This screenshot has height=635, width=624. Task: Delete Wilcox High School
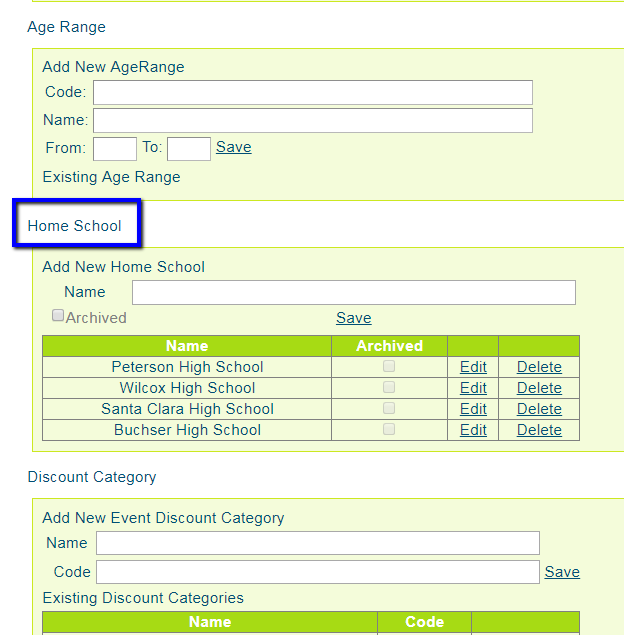pos(539,388)
